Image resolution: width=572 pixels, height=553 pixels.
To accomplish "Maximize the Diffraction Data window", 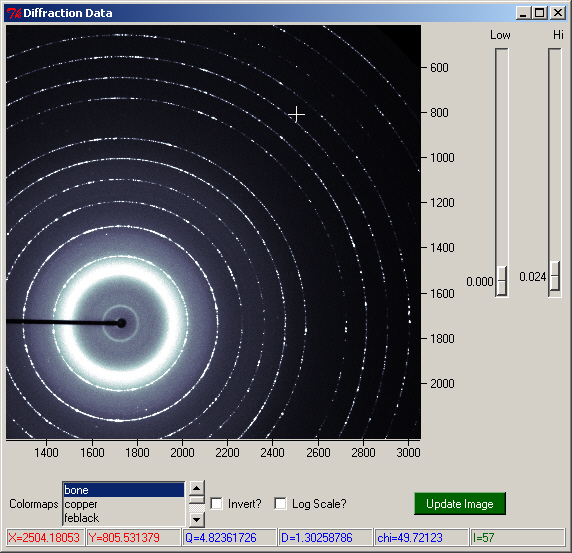I will (x=540, y=13).
